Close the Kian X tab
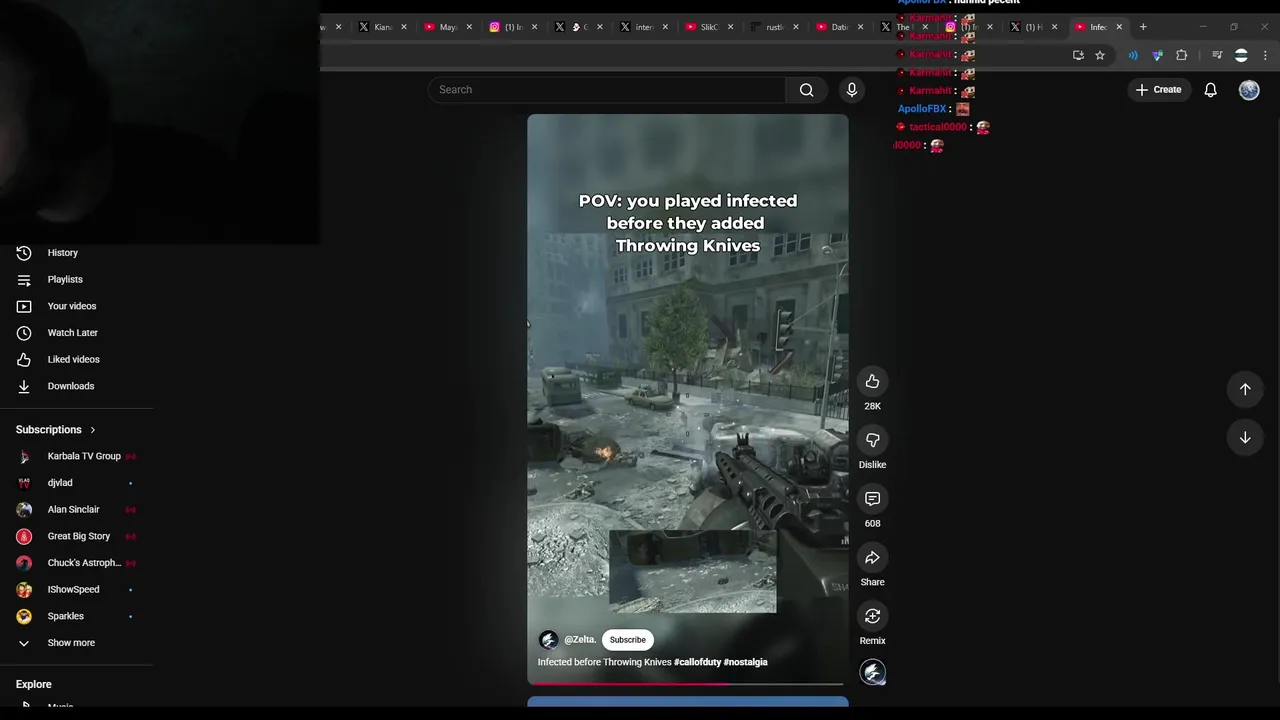Image resolution: width=1280 pixels, height=720 pixels. tap(404, 27)
